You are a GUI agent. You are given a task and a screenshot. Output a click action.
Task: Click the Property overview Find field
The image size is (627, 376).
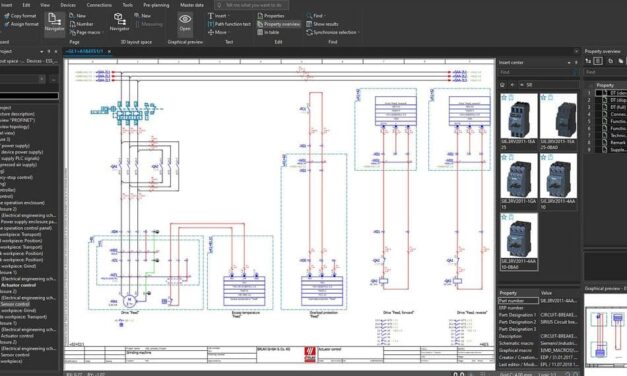click(605, 72)
